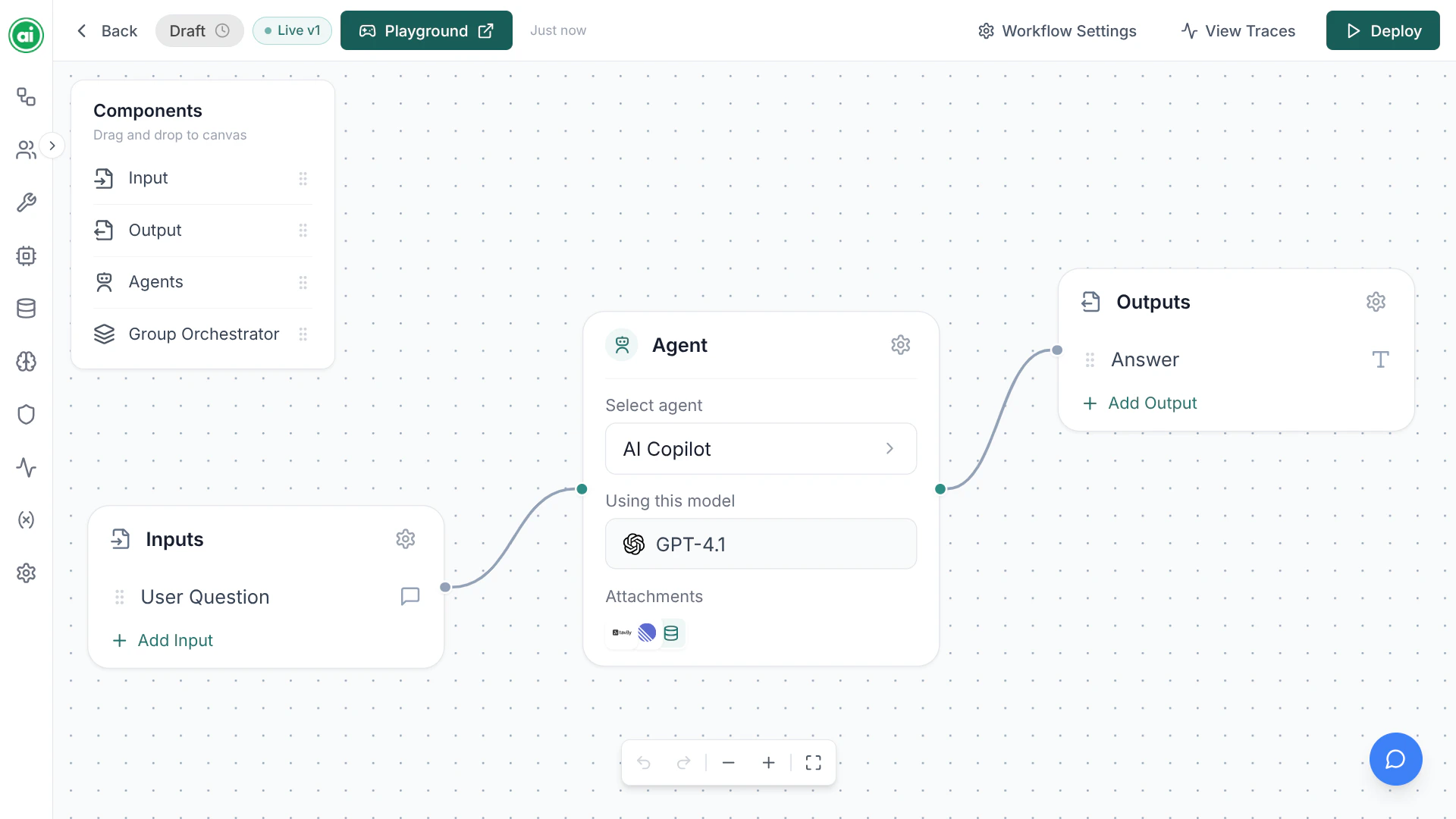
Task: Click the chat type icon of User Question
Action: 410,596
